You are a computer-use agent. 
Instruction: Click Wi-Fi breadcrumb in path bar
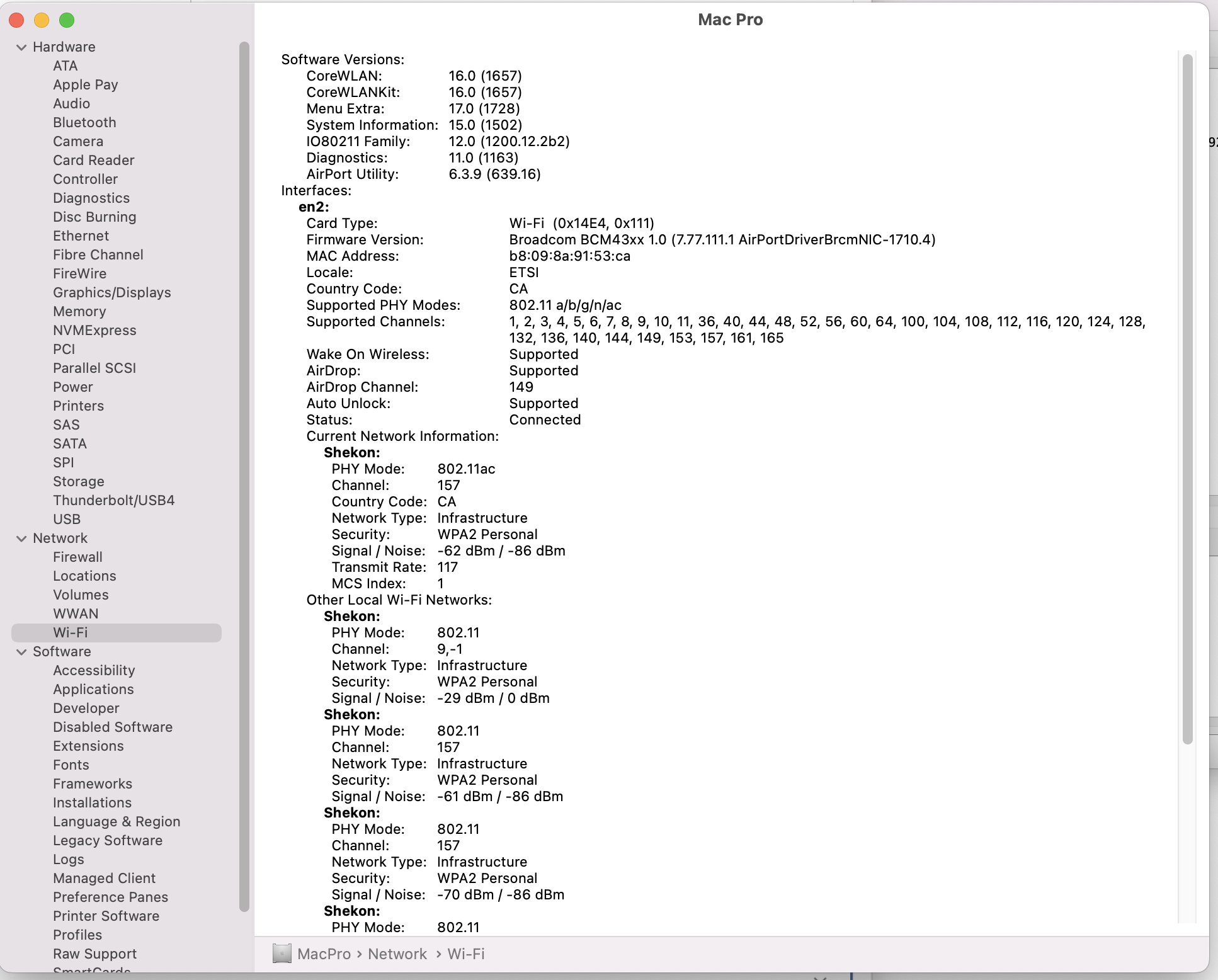[x=466, y=954]
